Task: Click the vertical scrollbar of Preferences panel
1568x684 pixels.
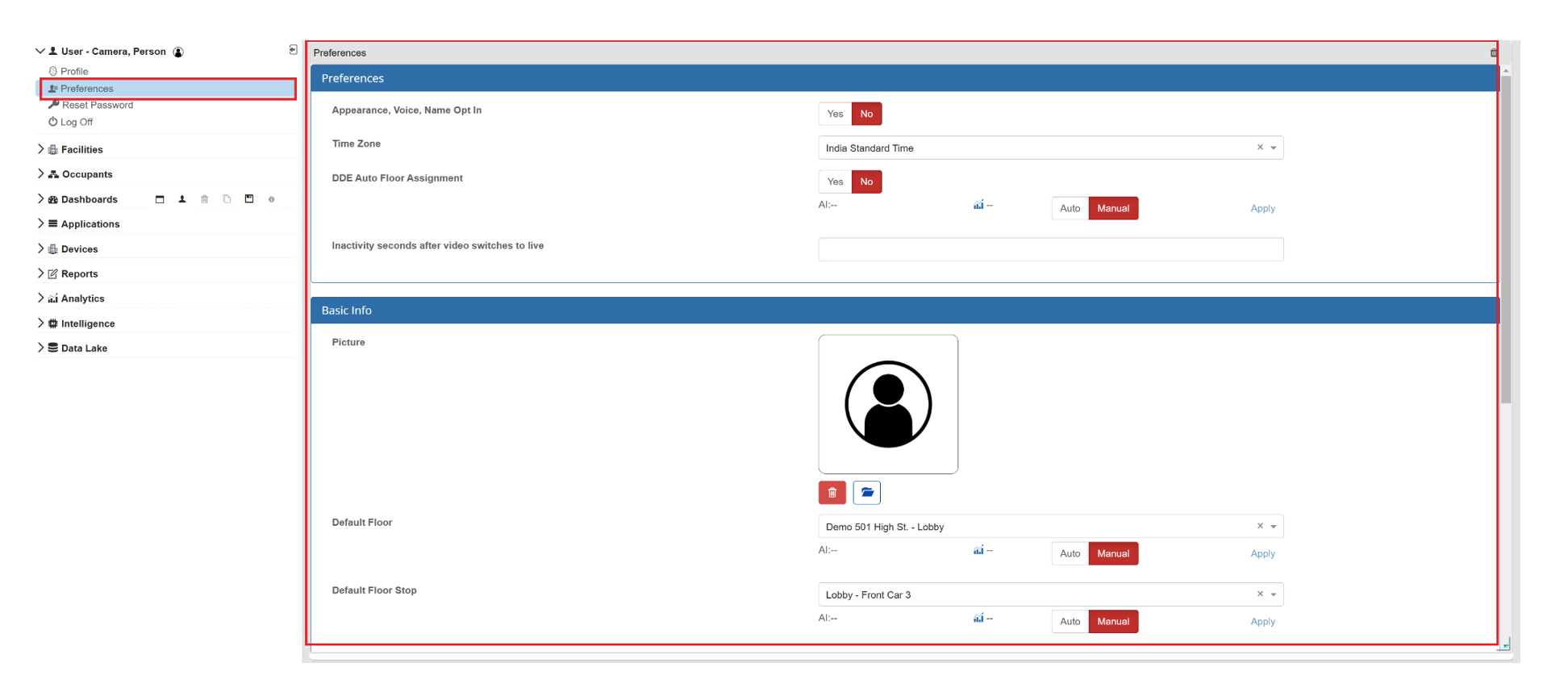Action: pyautogui.click(x=1505, y=242)
